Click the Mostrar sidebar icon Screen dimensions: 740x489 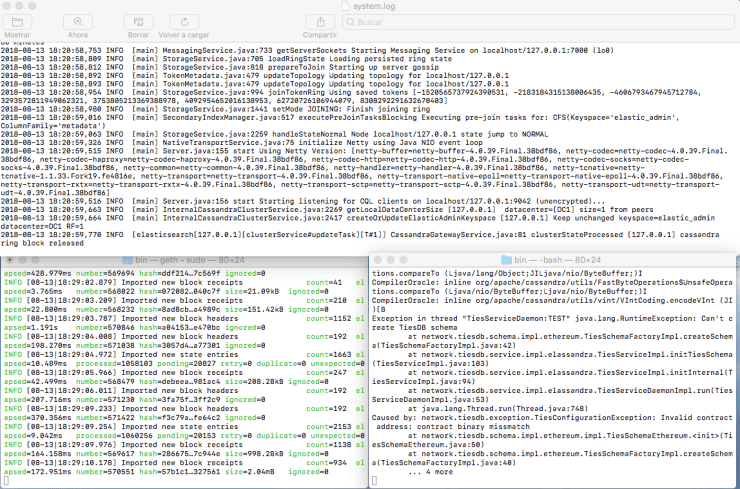coord(17,20)
